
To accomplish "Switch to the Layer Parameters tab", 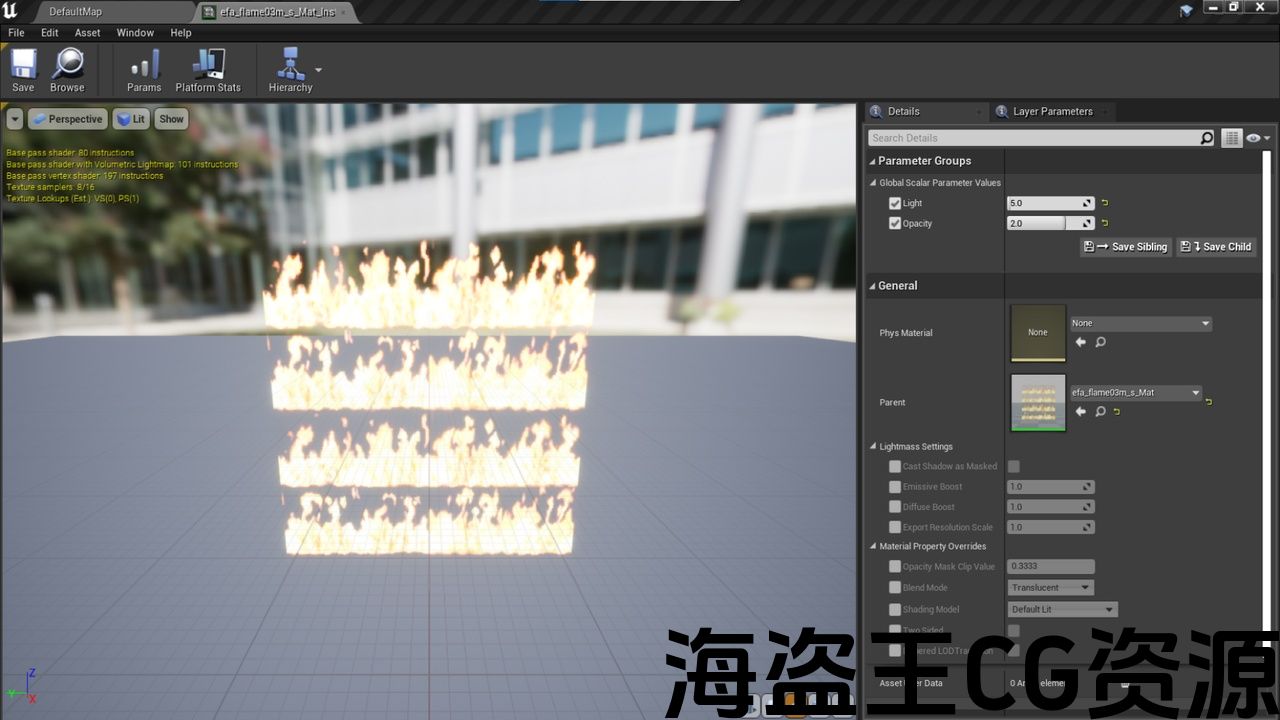I will 1051,111.
